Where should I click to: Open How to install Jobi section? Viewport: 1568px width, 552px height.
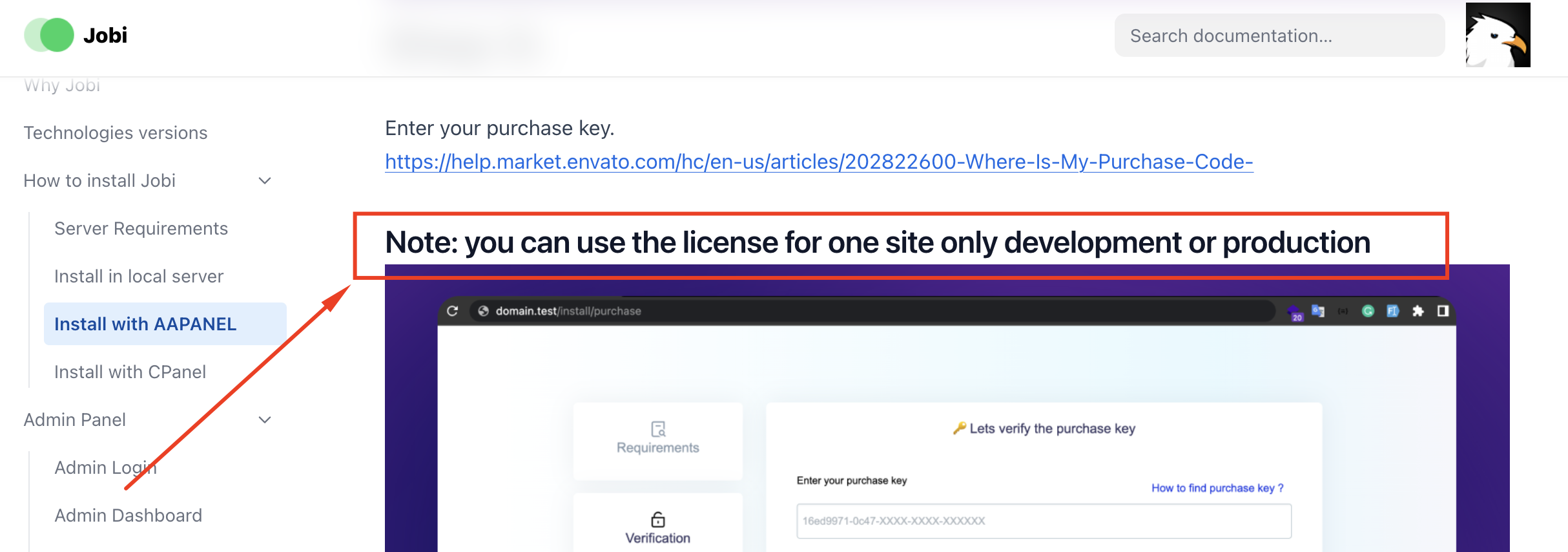coord(99,180)
